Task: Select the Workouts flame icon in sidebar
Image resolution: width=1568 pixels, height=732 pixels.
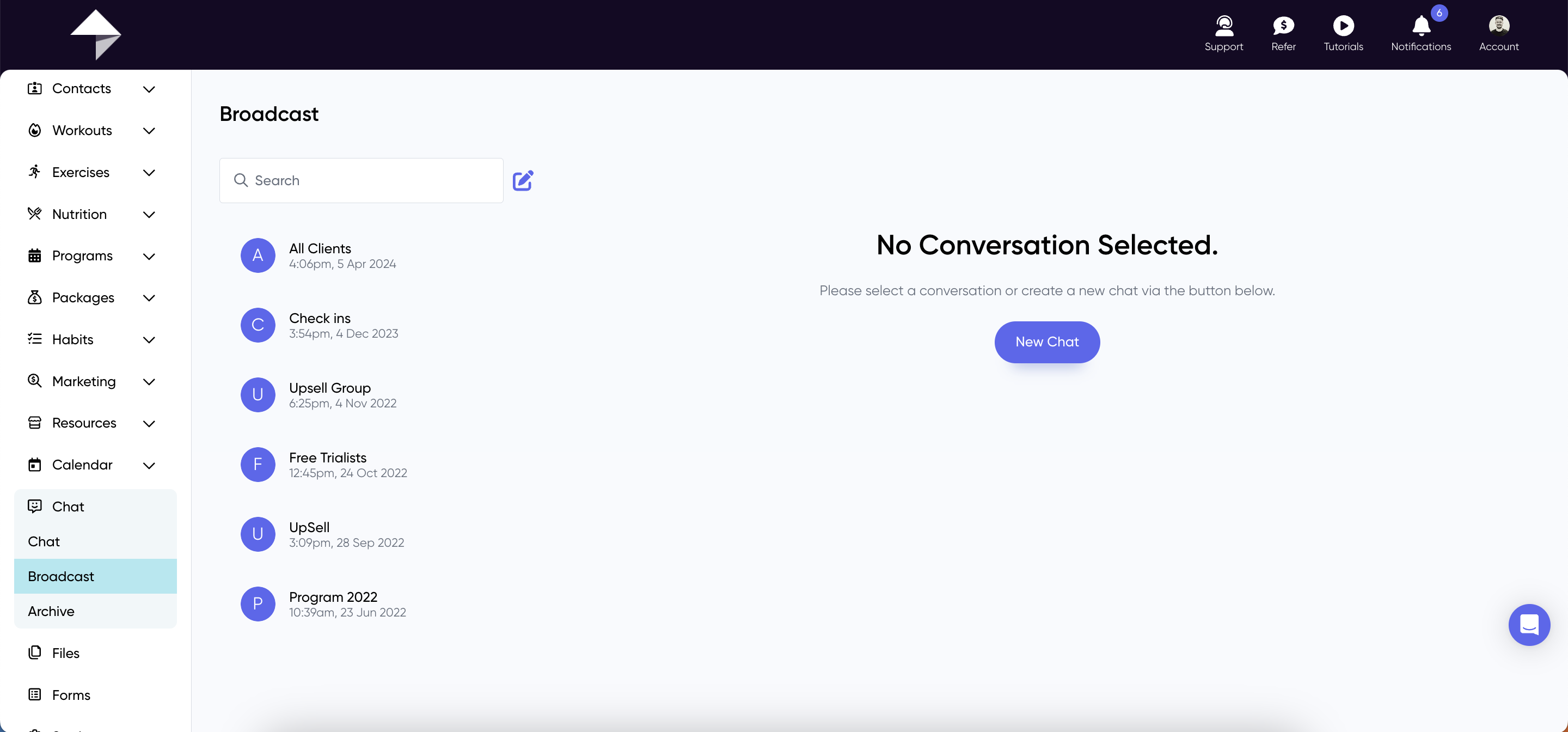Action: 35,130
